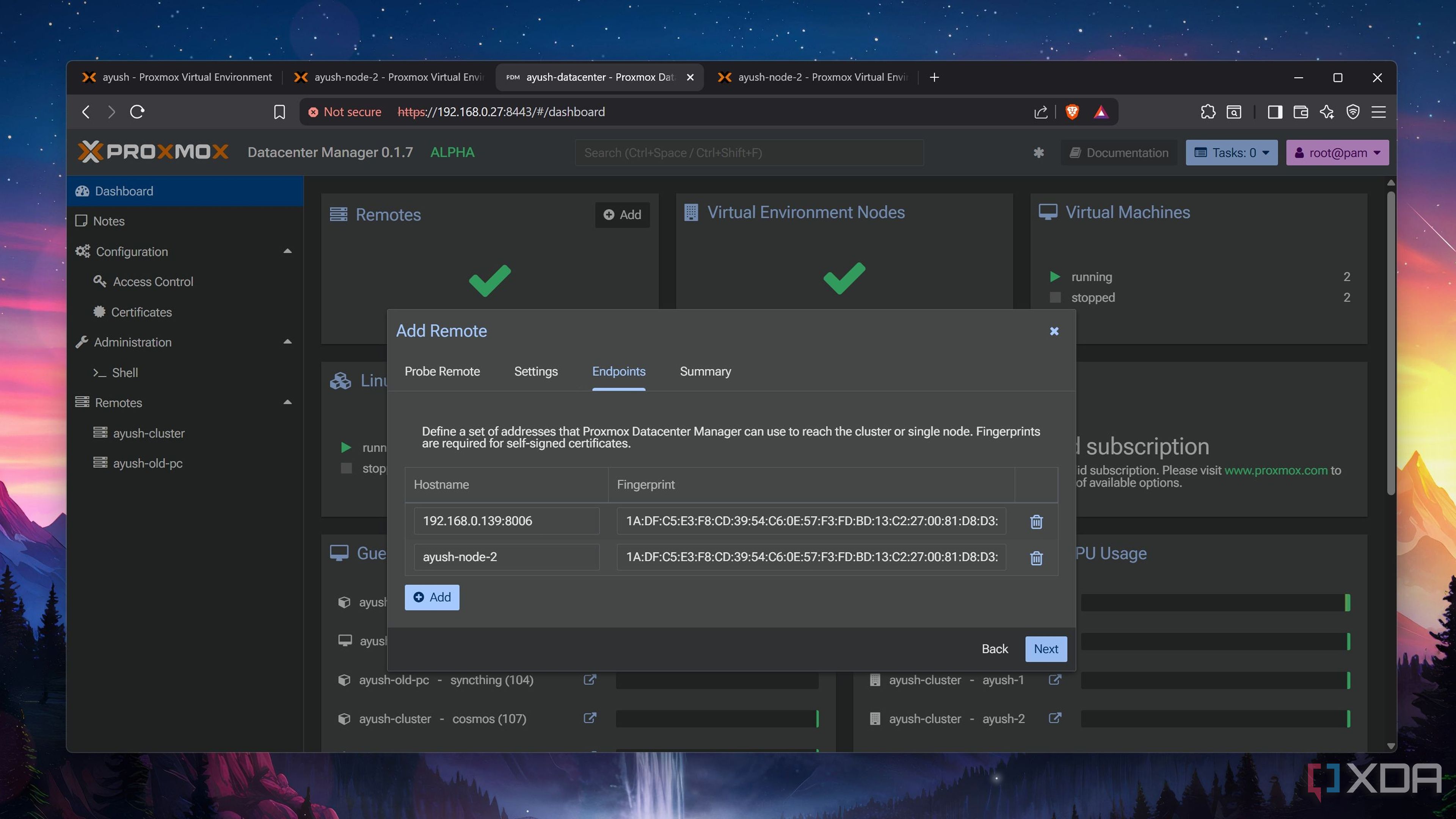Bookmark this page
1456x819 pixels.
click(x=279, y=112)
